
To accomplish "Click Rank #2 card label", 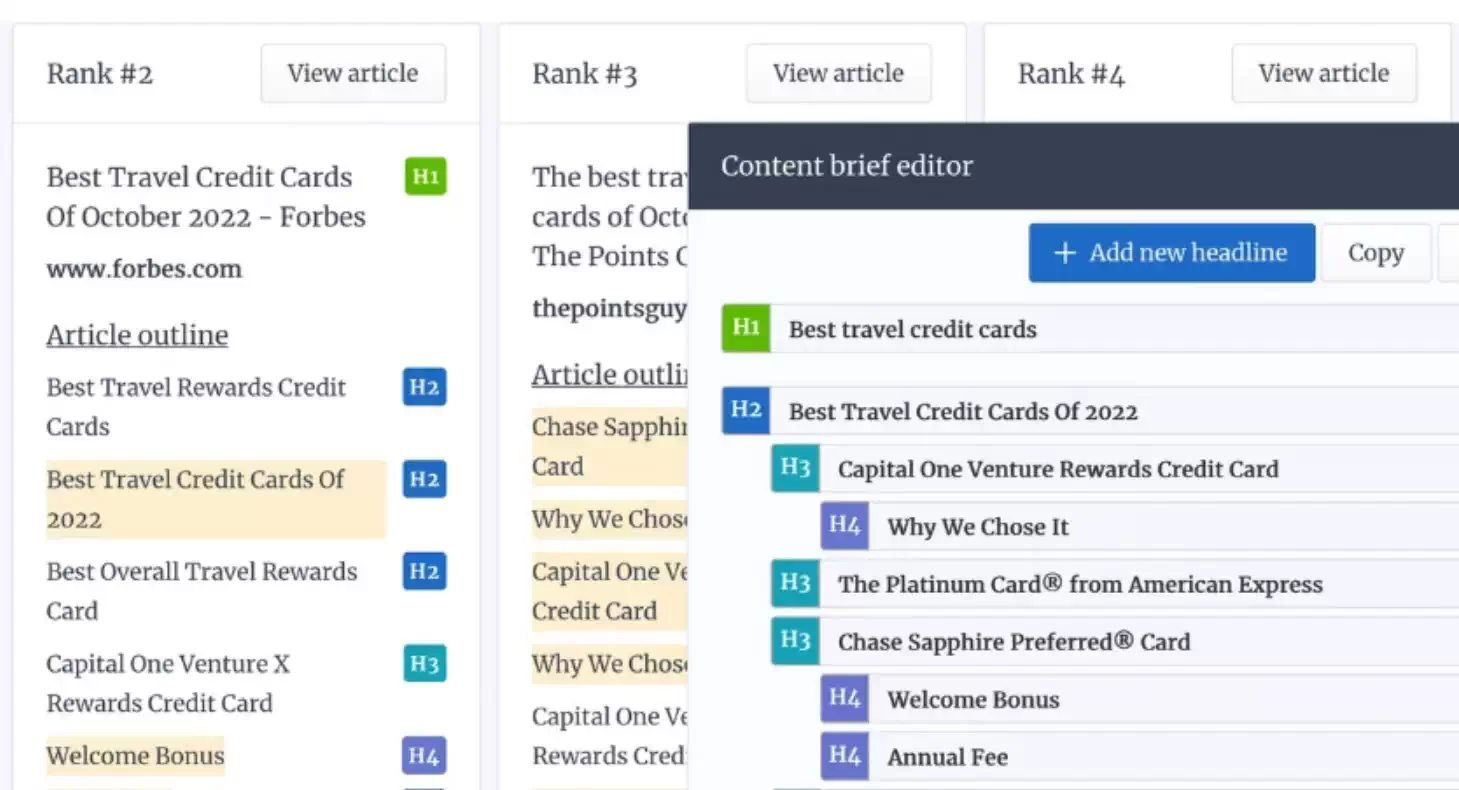I will point(100,74).
